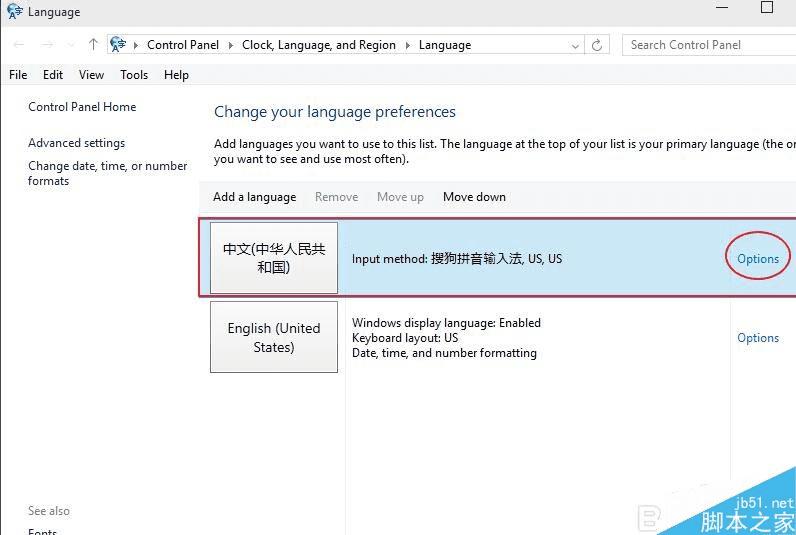The width and height of the screenshot is (796, 535).
Task: Click the Remove language command
Action: tap(337, 197)
